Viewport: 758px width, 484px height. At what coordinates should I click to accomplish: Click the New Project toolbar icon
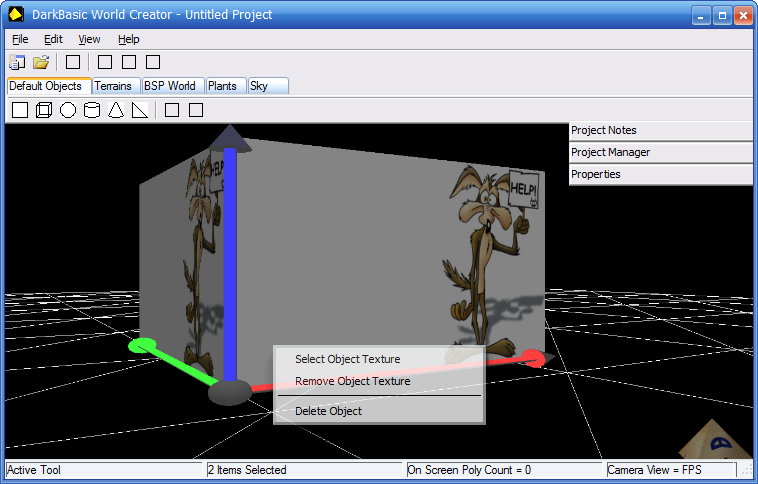17,62
